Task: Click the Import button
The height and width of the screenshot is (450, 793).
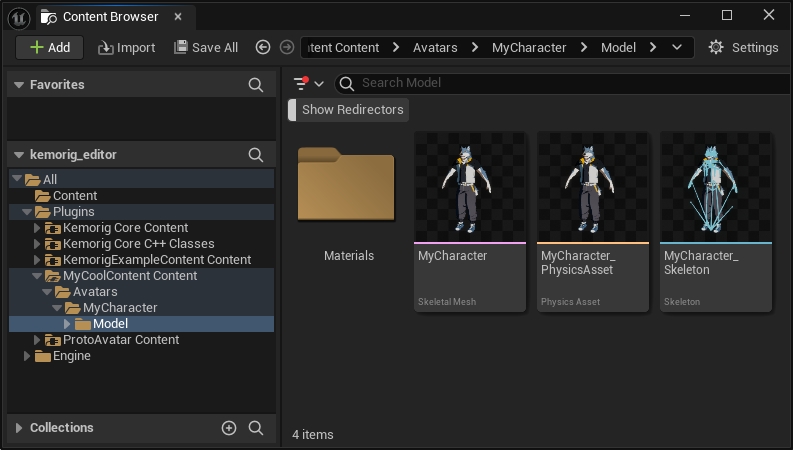Action: point(126,47)
